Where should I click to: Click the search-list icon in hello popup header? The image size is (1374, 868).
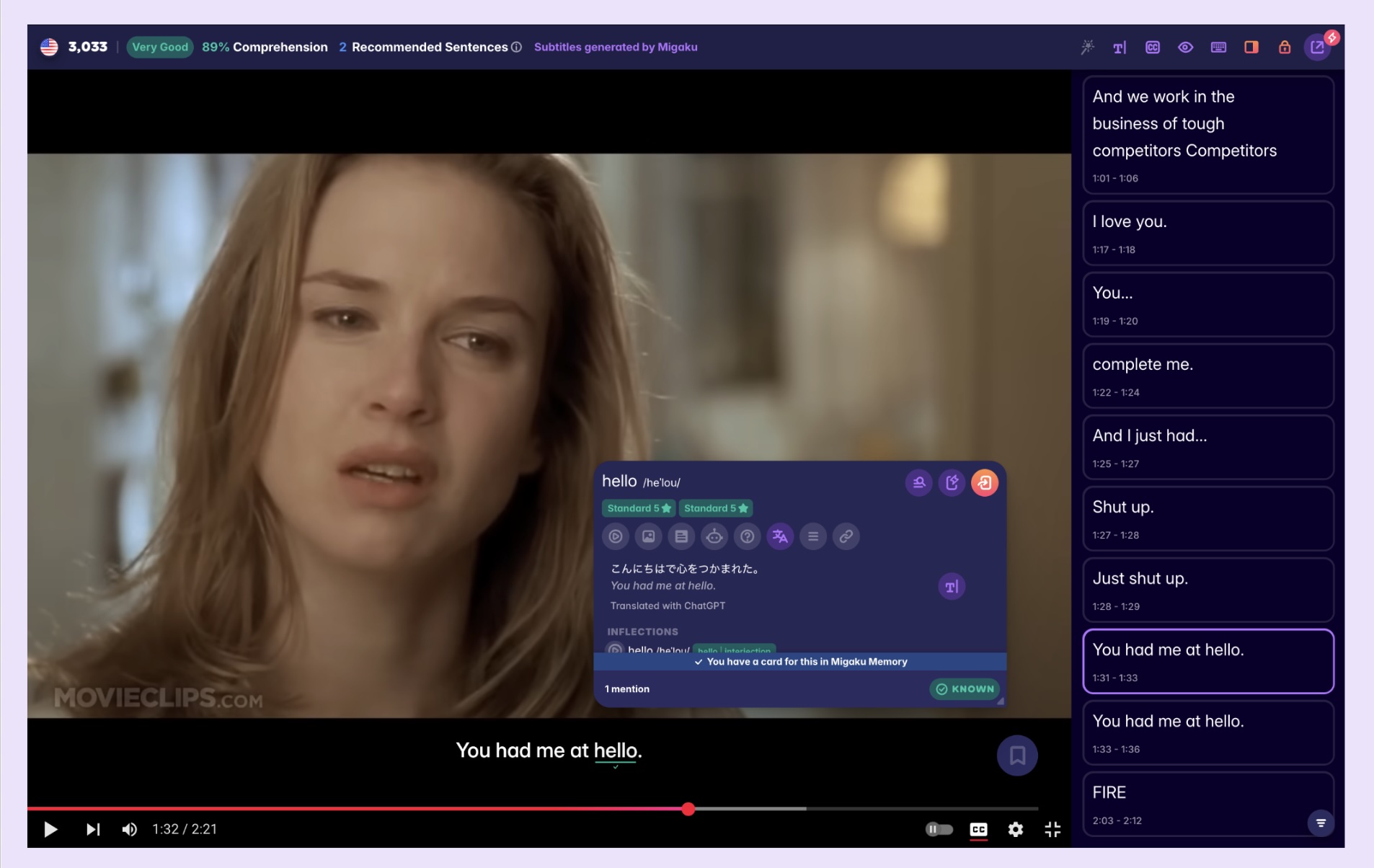[919, 482]
